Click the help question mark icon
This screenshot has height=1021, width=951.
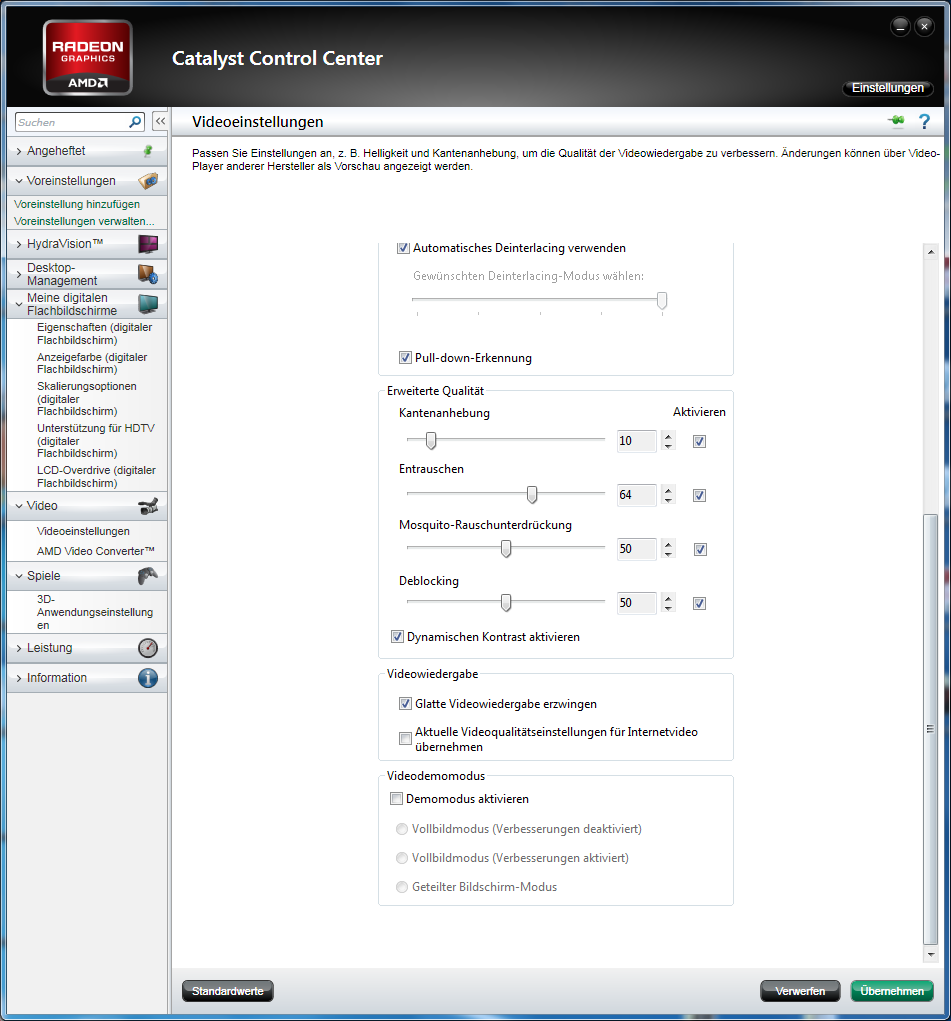pos(924,122)
